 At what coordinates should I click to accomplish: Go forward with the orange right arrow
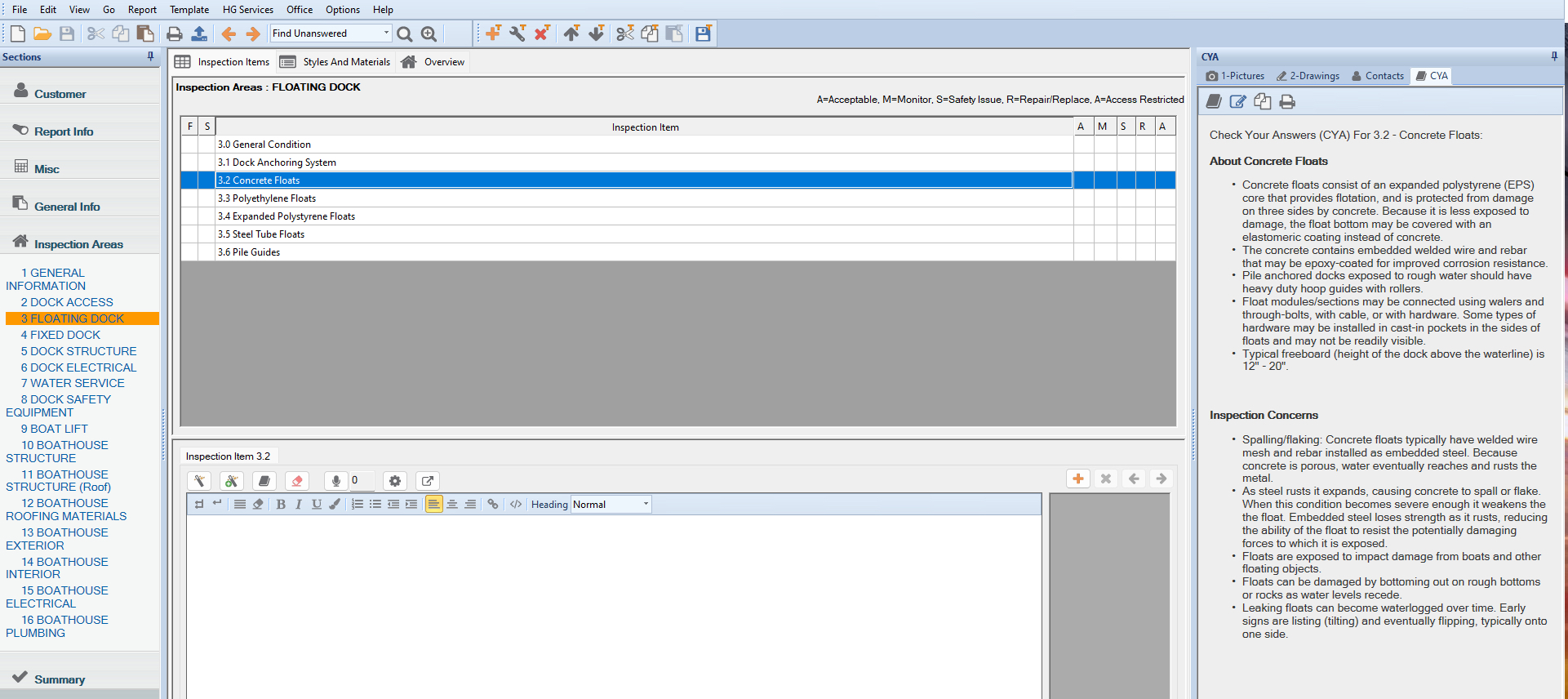pos(253,33)
